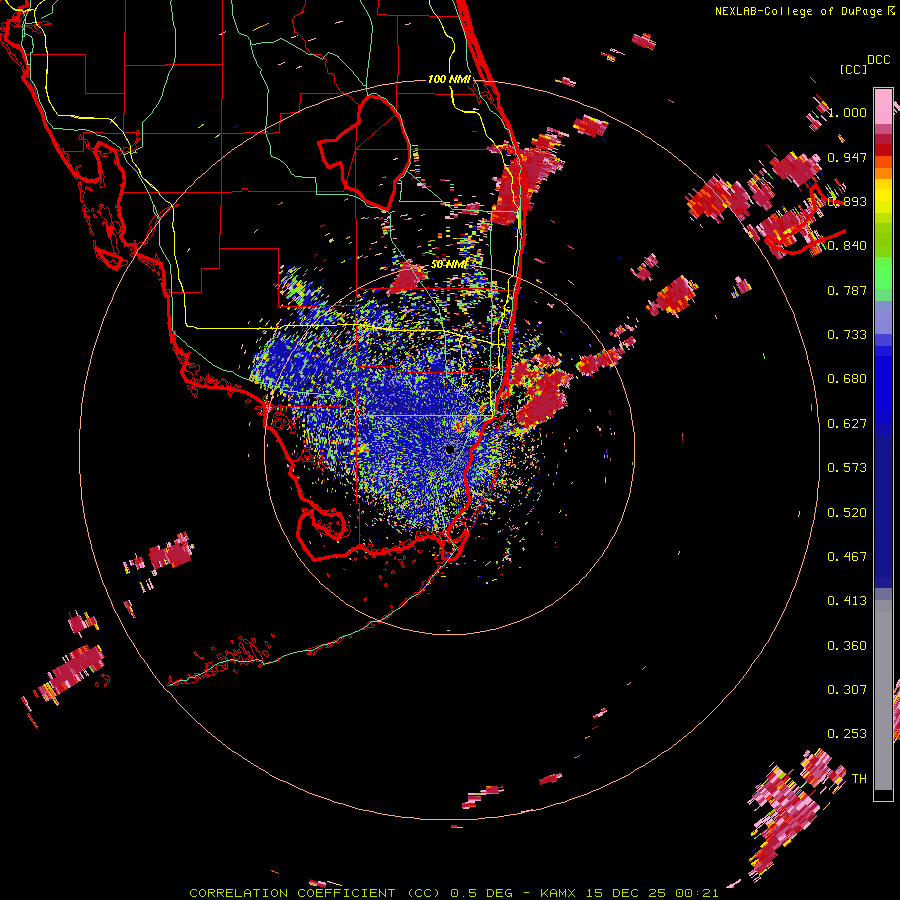Click the 0.573 scale value
The width and height of the screenshot is (900, 900).
point(847,468)
